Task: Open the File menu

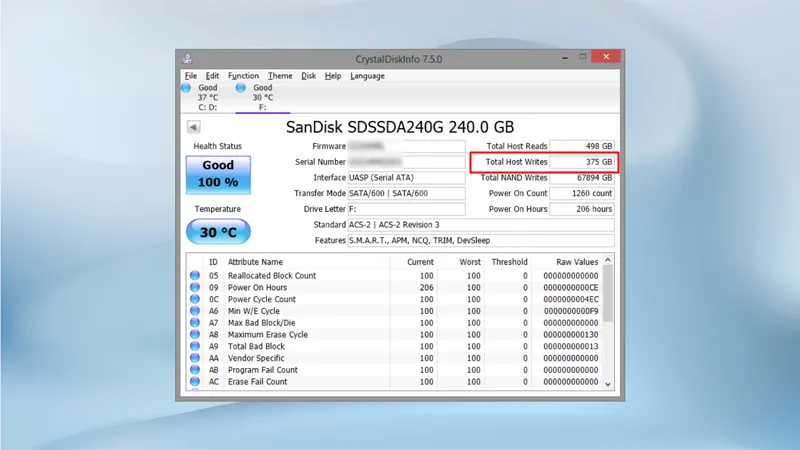Action: pyautogui.click(x=191, y=76)
